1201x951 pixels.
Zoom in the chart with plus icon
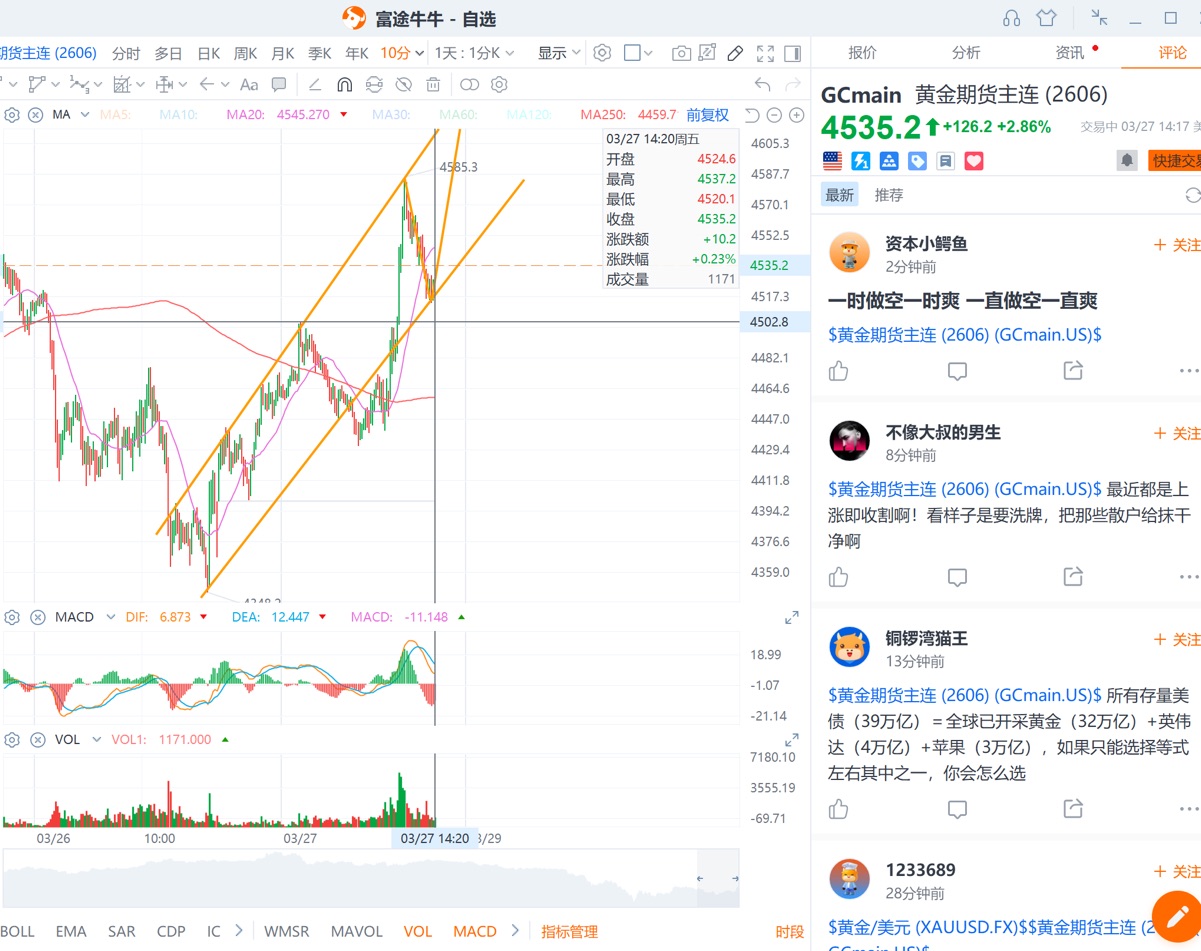(797, 115)
